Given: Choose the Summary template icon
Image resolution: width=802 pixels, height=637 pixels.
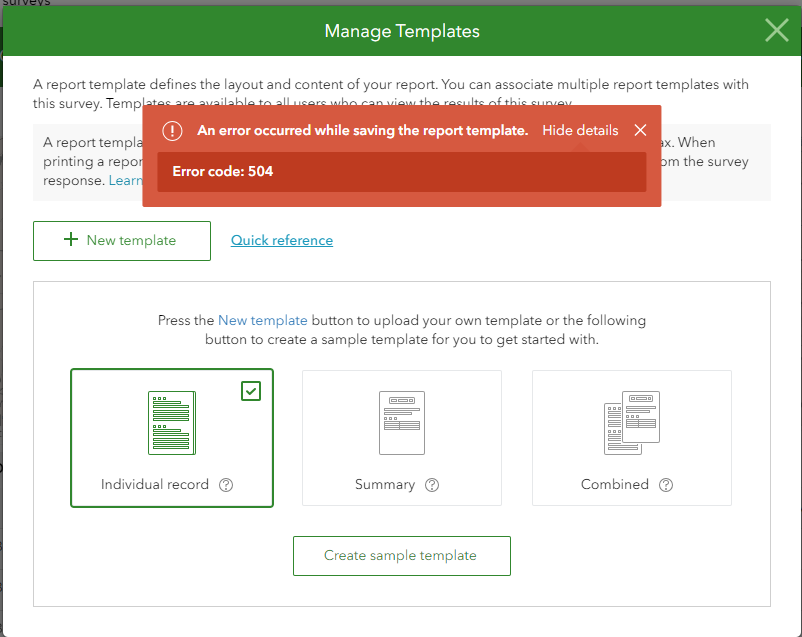Looking at the screenshot, I should click(401, 422).
